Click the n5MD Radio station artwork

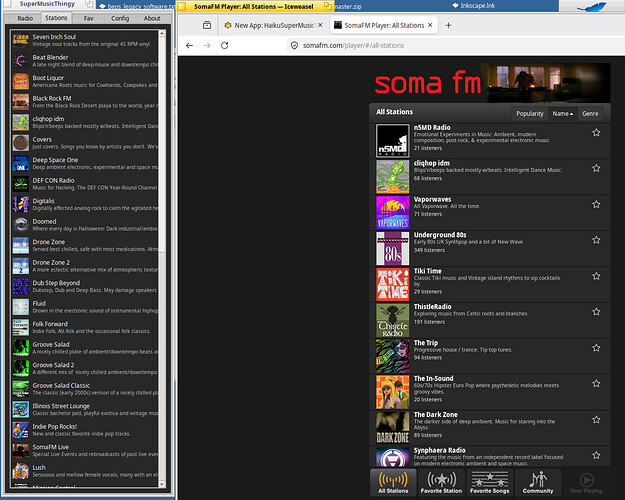(x=393, y=141)
